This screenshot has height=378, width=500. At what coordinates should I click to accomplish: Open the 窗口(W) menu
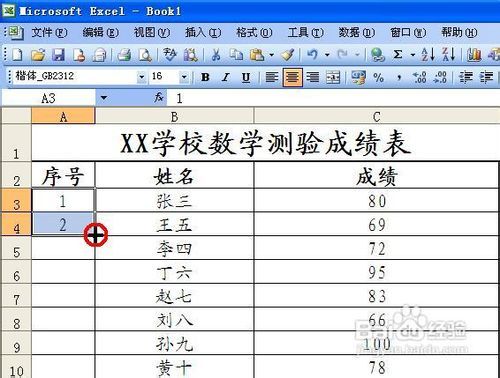(408, 32)
